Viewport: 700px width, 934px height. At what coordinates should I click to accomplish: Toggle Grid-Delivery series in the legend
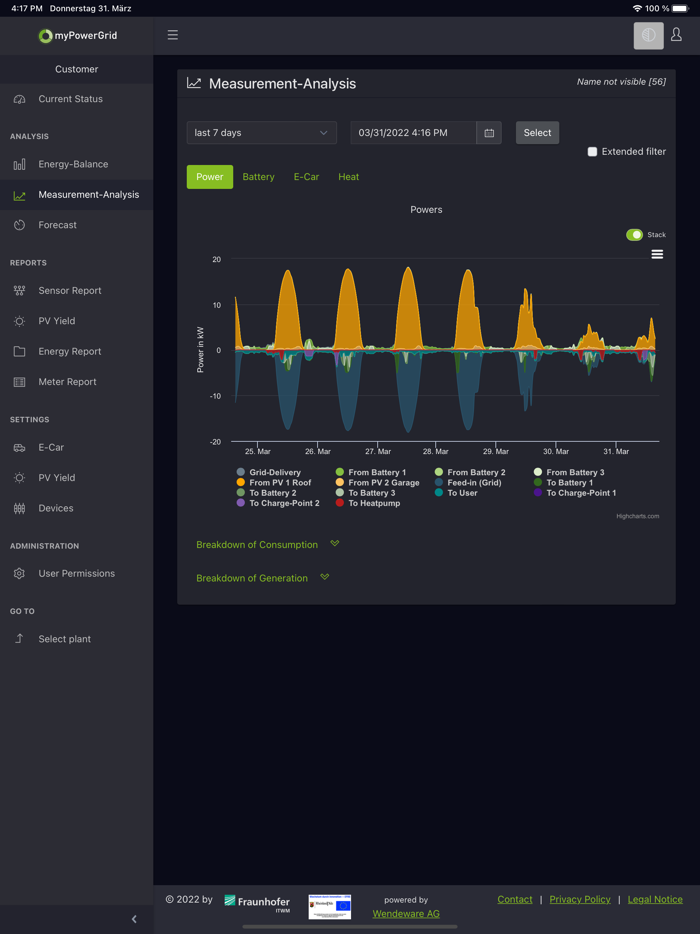(269, 472)
